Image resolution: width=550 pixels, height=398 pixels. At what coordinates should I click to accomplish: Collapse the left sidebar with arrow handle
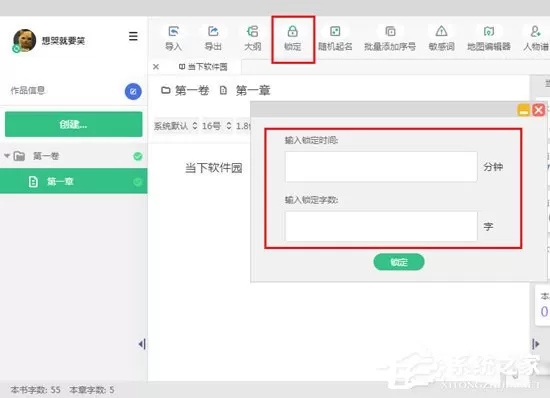click(142, 344)
